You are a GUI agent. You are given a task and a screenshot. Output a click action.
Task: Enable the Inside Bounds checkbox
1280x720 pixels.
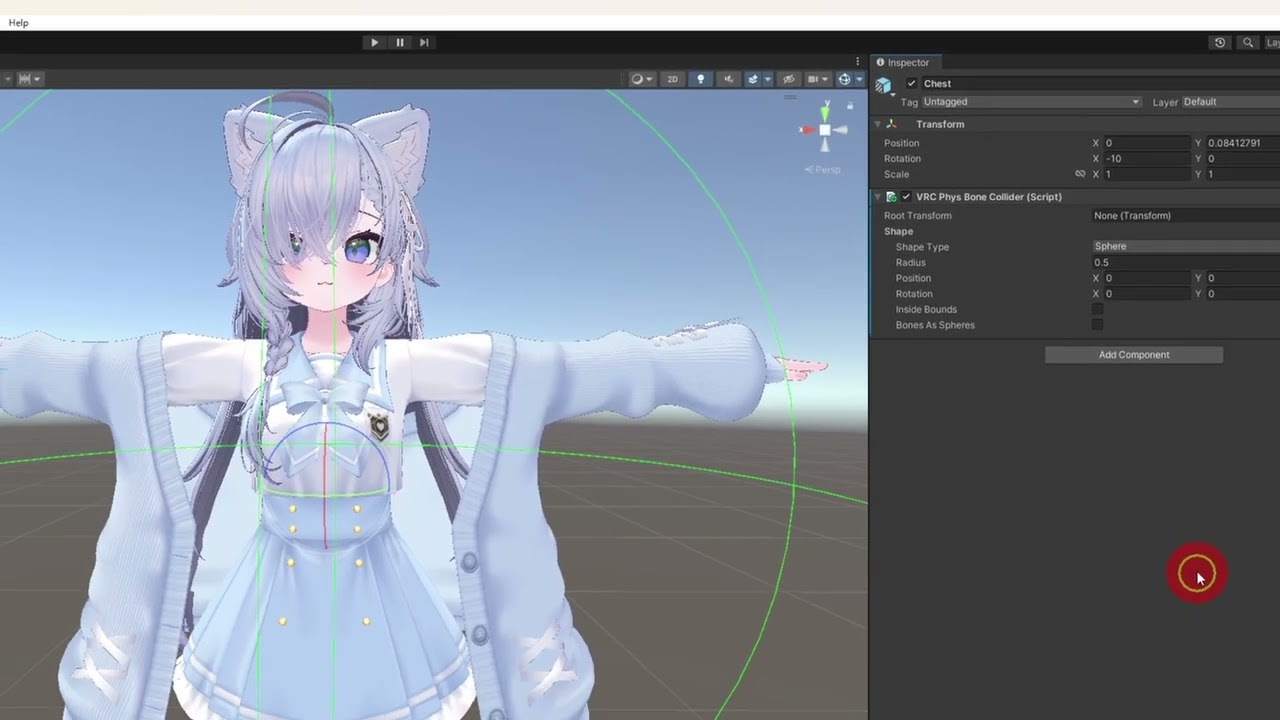pyautogui.click(x=1097, y=309)
